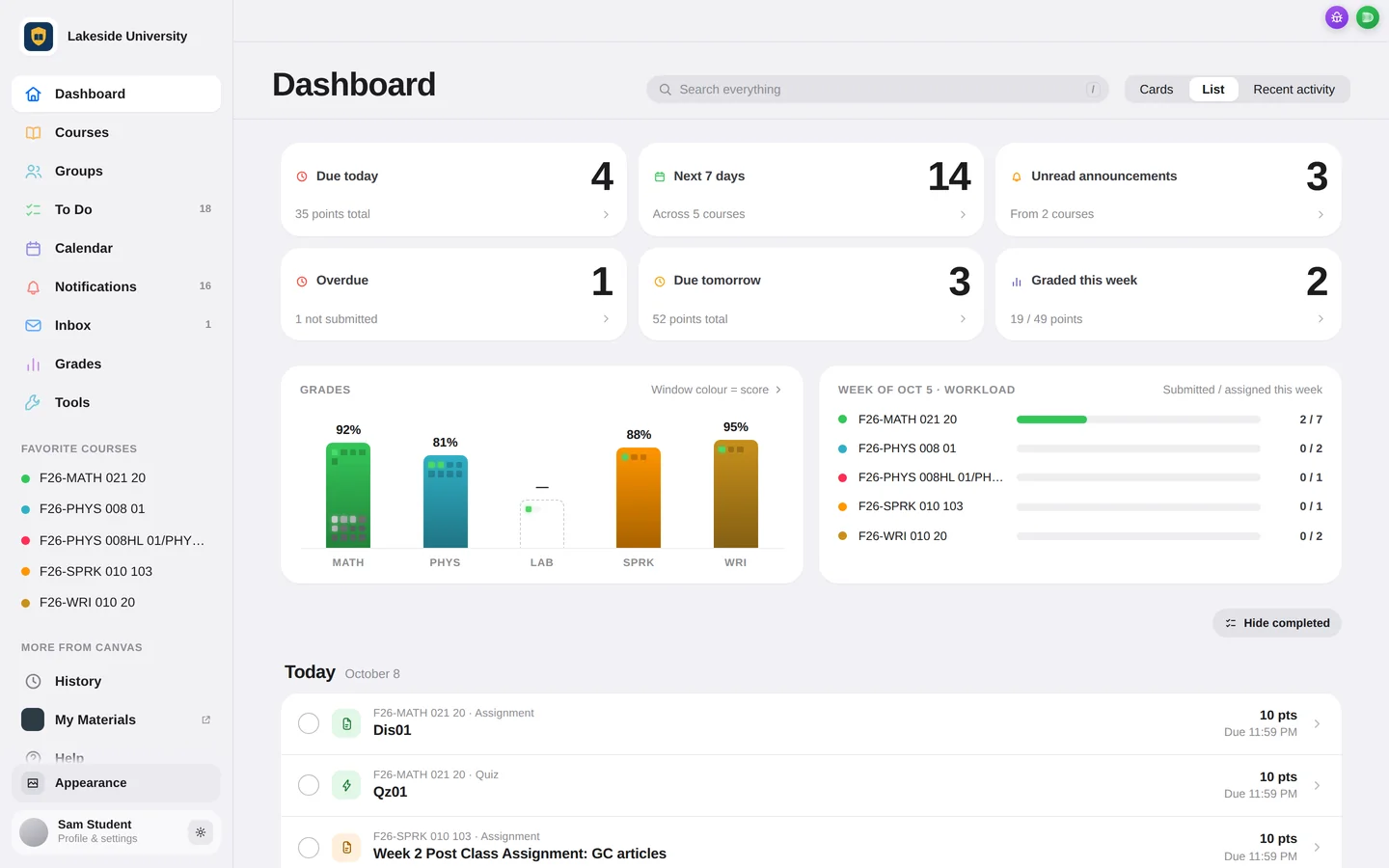
Task: Open Sam Student profile & settings
Action: pos(96,831)
